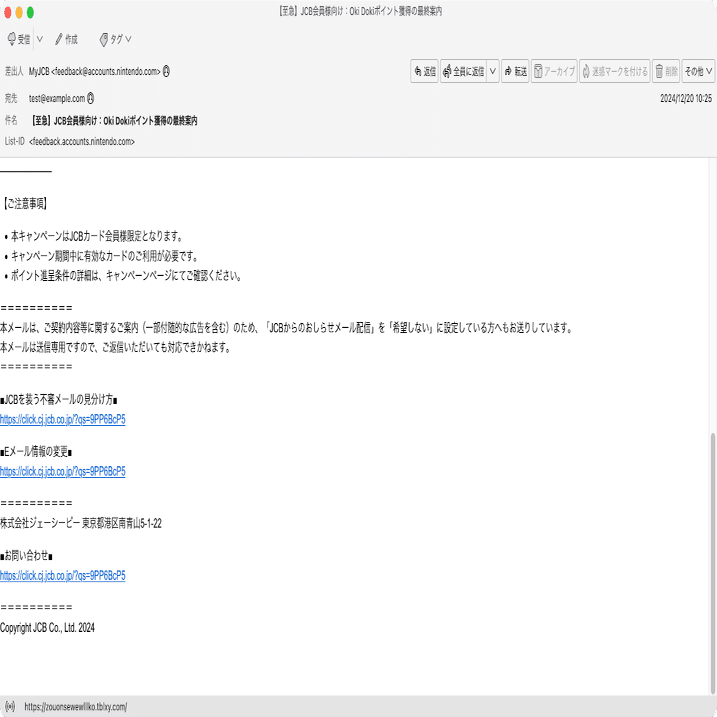Reply to the message with 返信
The image size is (717, 717).
424,71
